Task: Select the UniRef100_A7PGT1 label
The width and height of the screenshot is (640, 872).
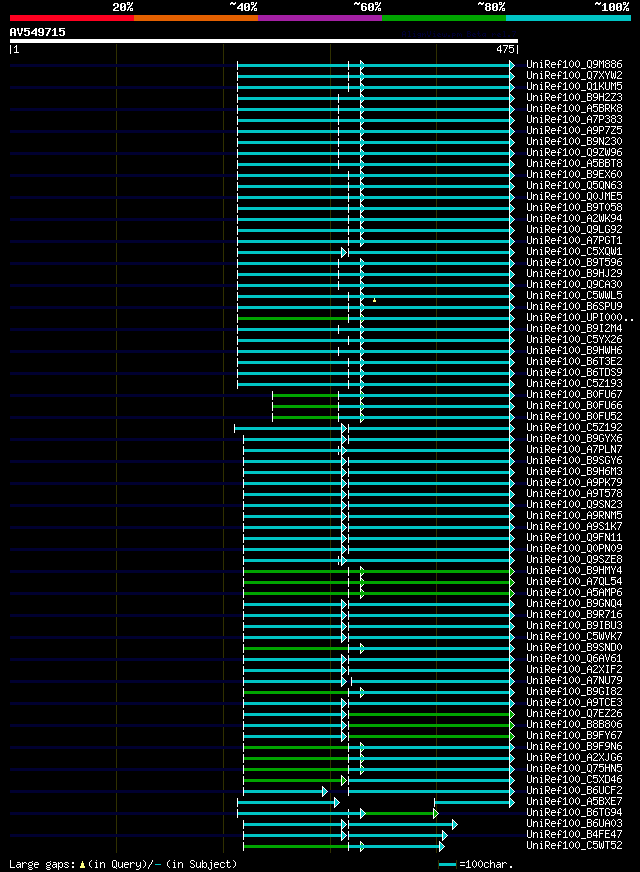Action: pyautogui.click(x=574, y=241)
